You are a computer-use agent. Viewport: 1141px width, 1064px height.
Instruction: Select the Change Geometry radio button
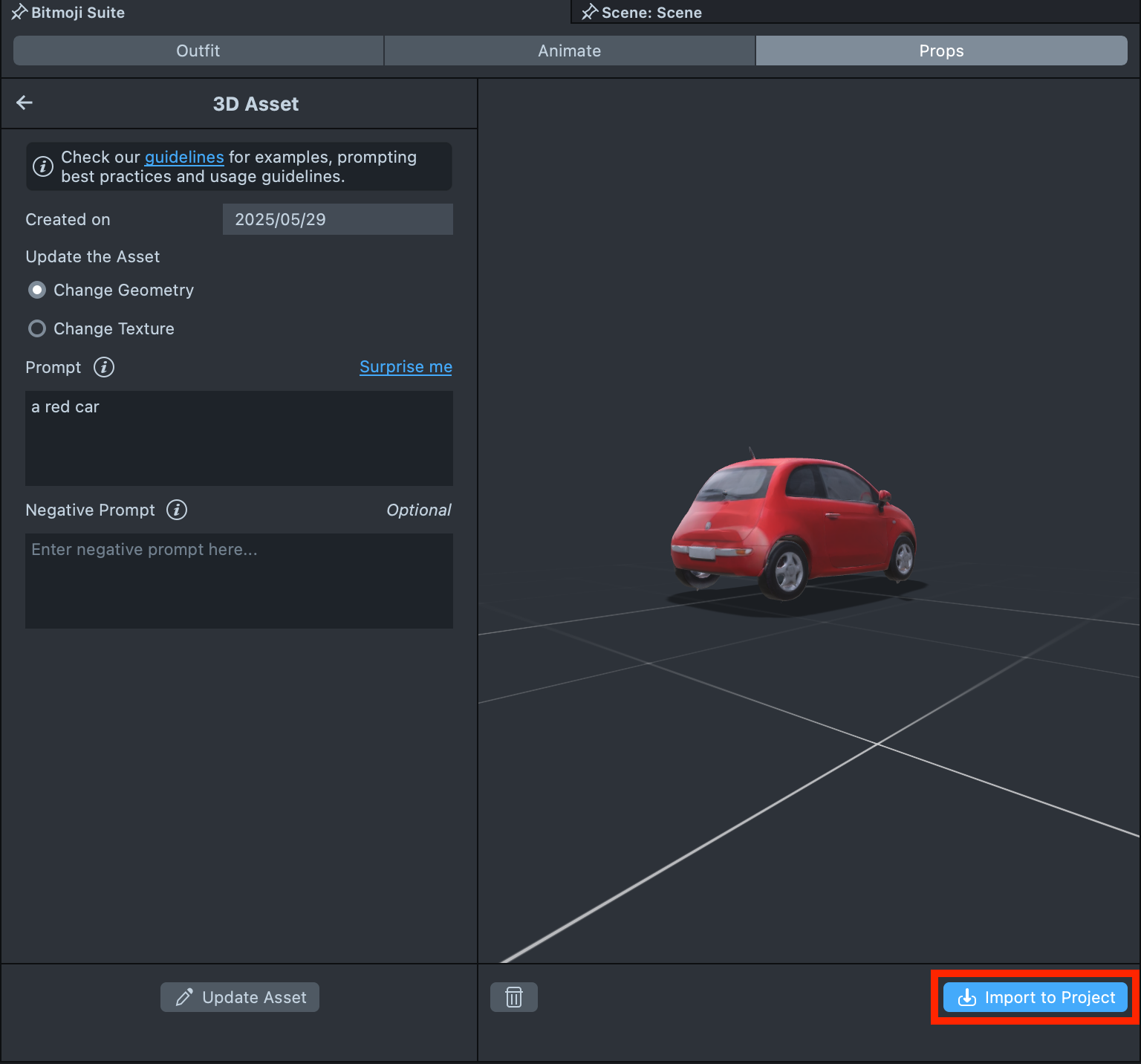click(x=37, y=290)
